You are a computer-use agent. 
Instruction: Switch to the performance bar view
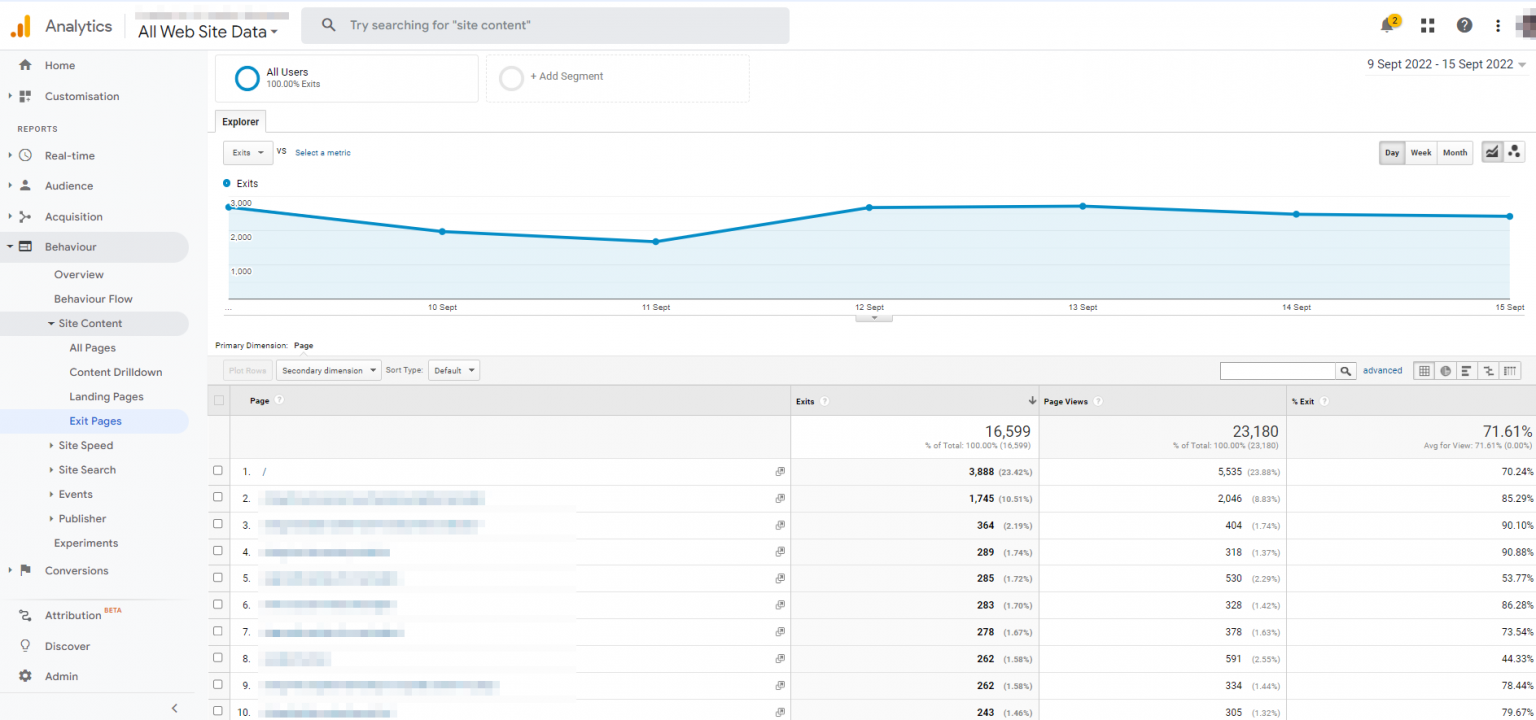click(1466, 370)
